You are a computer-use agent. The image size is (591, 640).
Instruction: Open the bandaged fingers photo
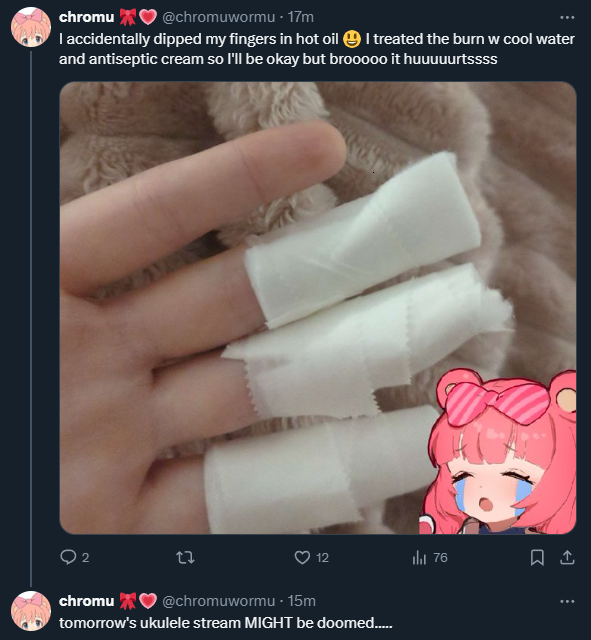pyautogui.click(x=318, y=308)
